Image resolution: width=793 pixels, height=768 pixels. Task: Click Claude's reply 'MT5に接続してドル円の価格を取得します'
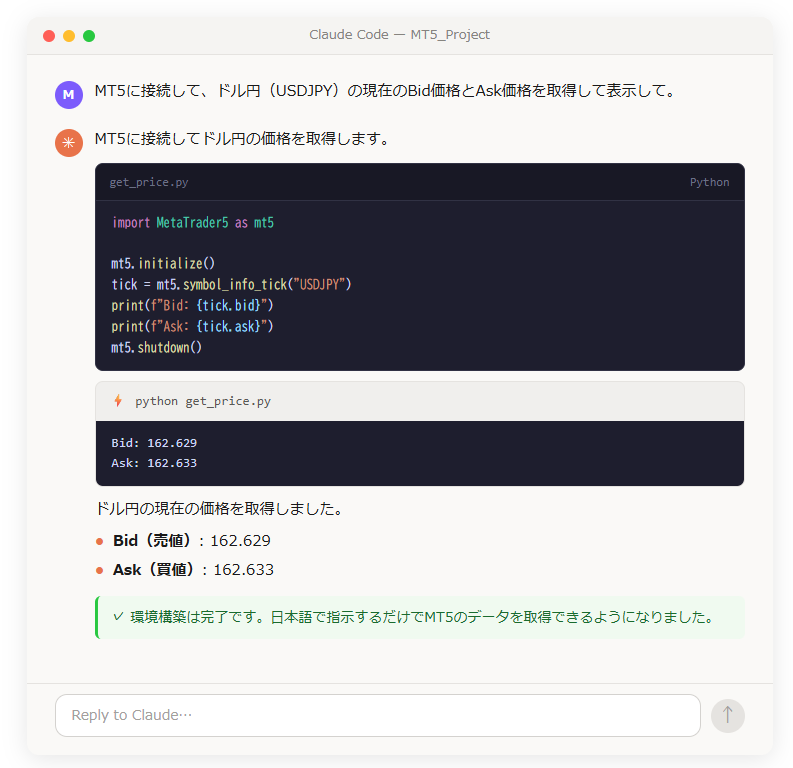coord(243,139)
